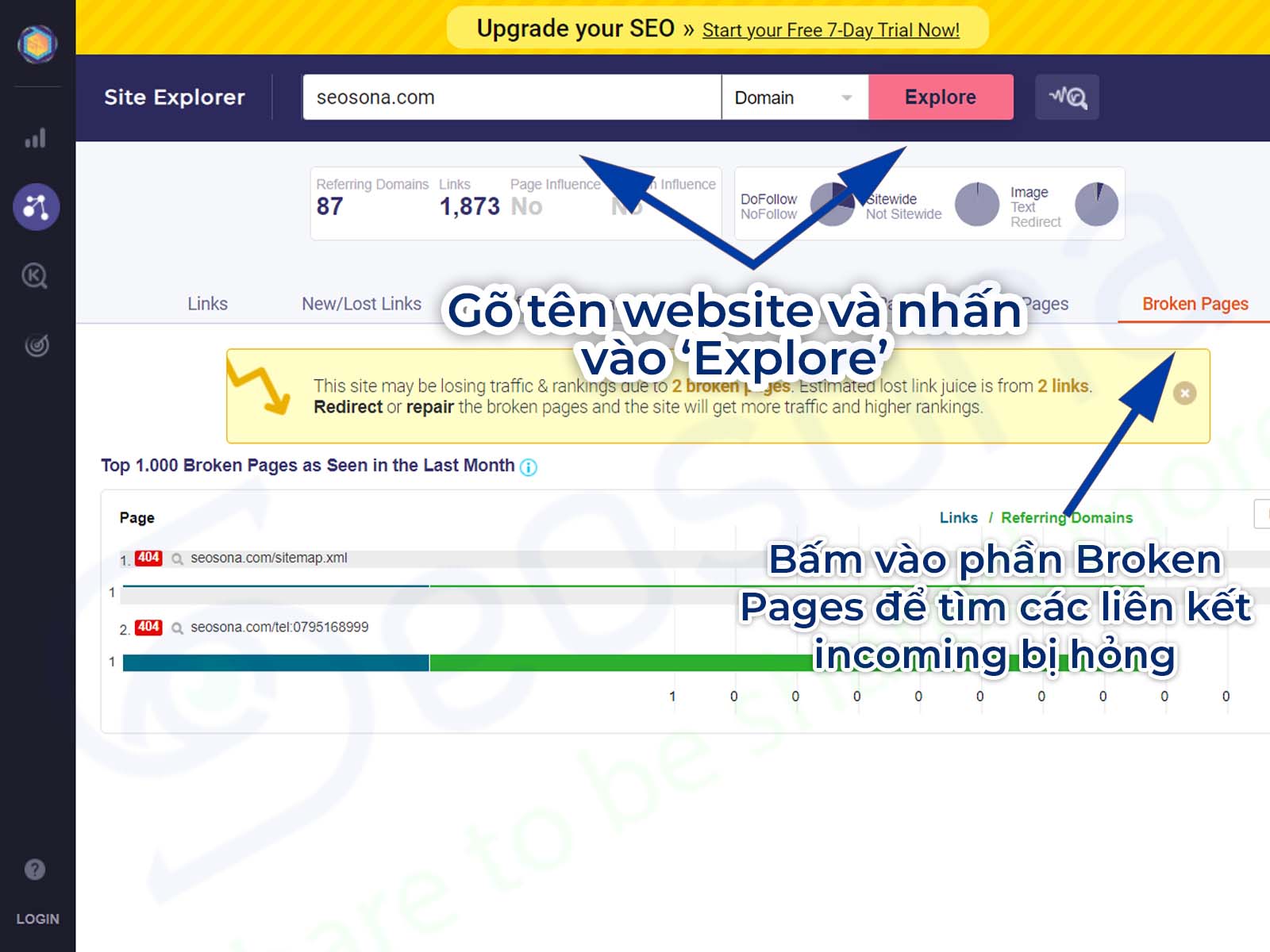Dismiss the yellow warning banner
The image size is (1270, 952).
click(x=1184, y=393)
